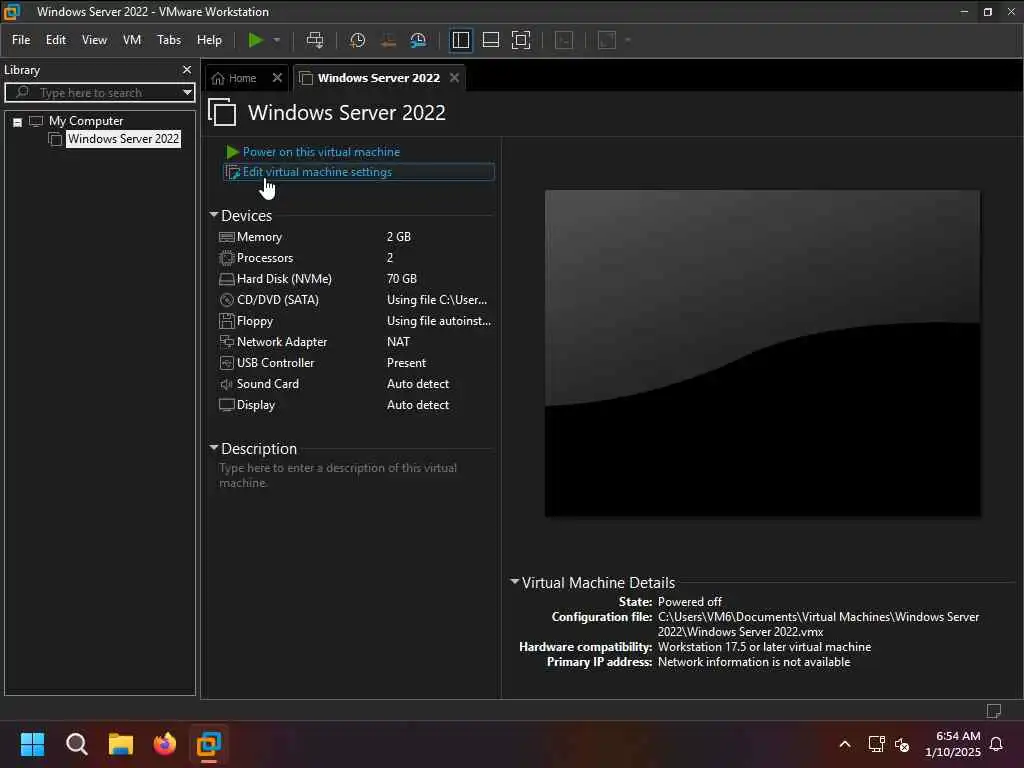The width and height of the screenshot is (1024, 768).
Task: Open the snapshot manager toolbar icon
Action: (x=418, y=40)
